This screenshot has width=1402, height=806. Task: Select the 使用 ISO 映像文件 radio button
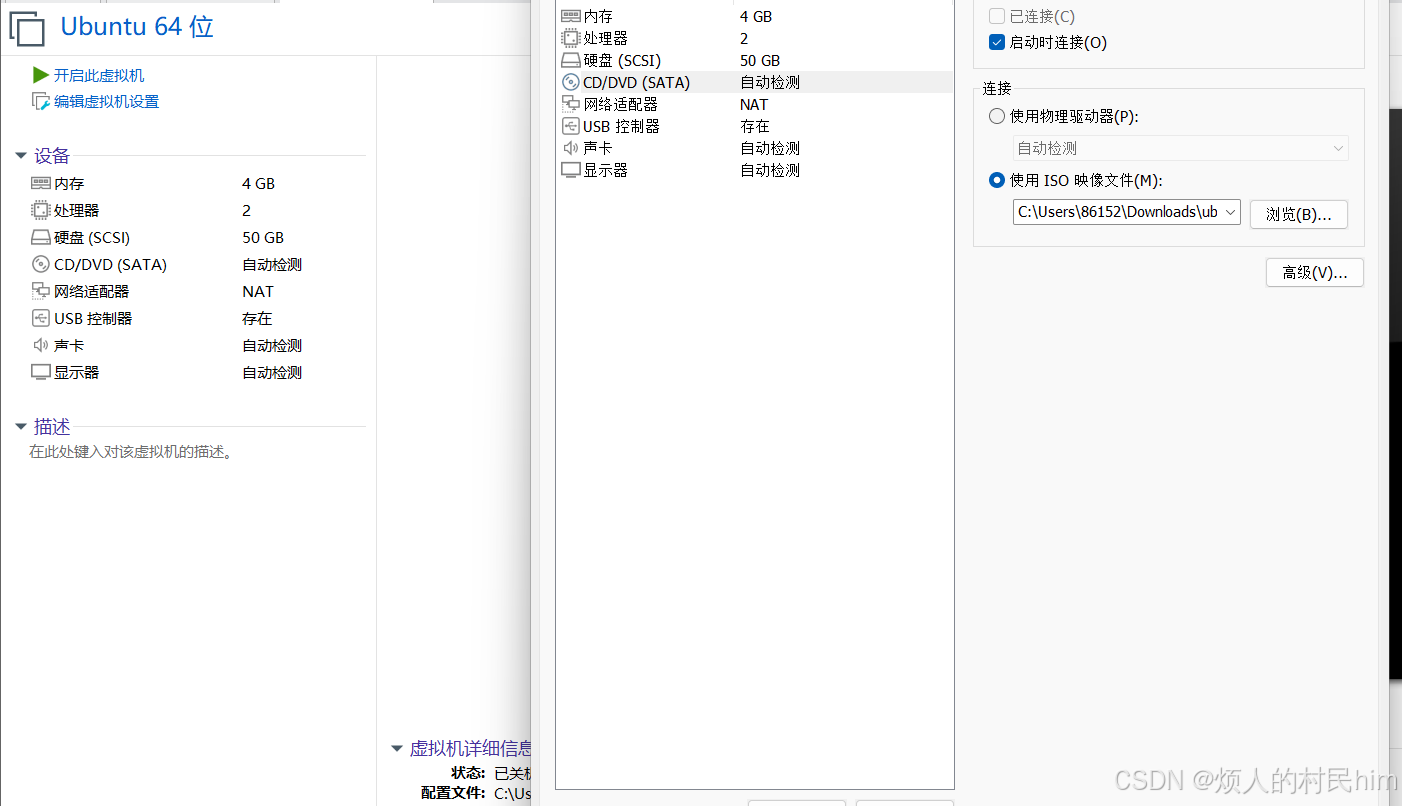996,180
